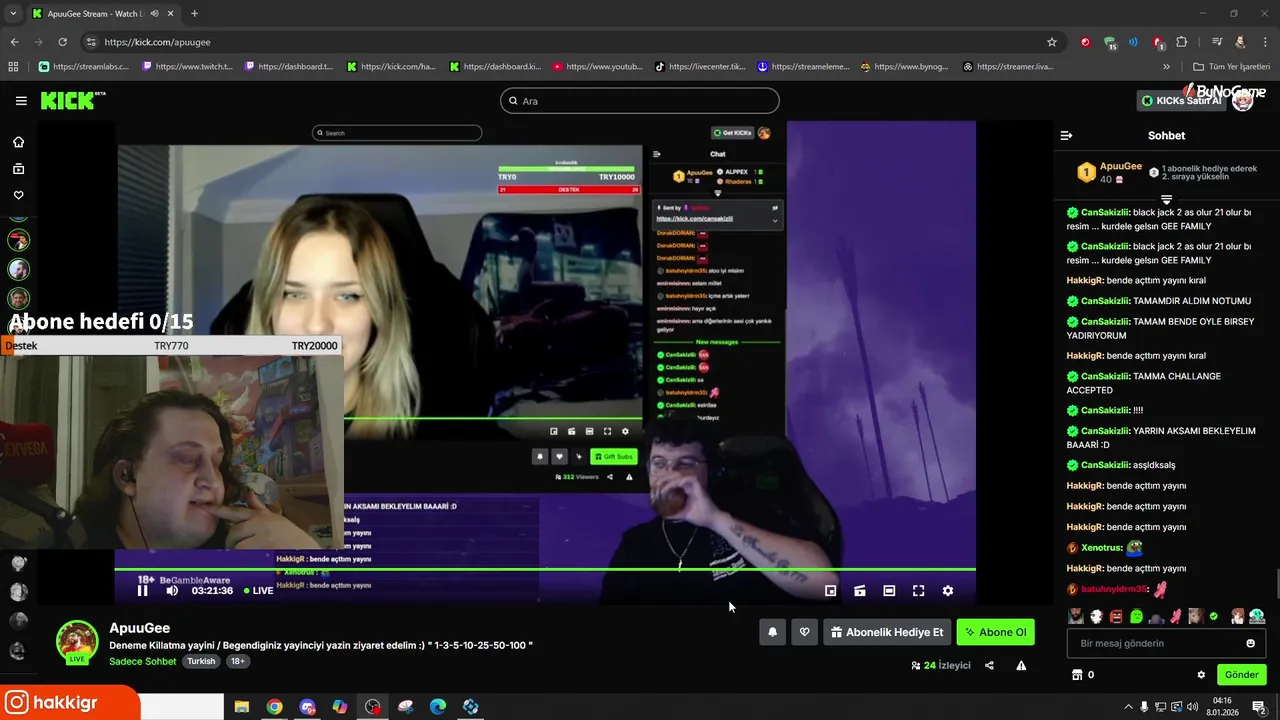The image size is (1280, 720).
Task: Open the Browse icon in left sidebar
Action: pyautogui.click(x=18, y=169)
